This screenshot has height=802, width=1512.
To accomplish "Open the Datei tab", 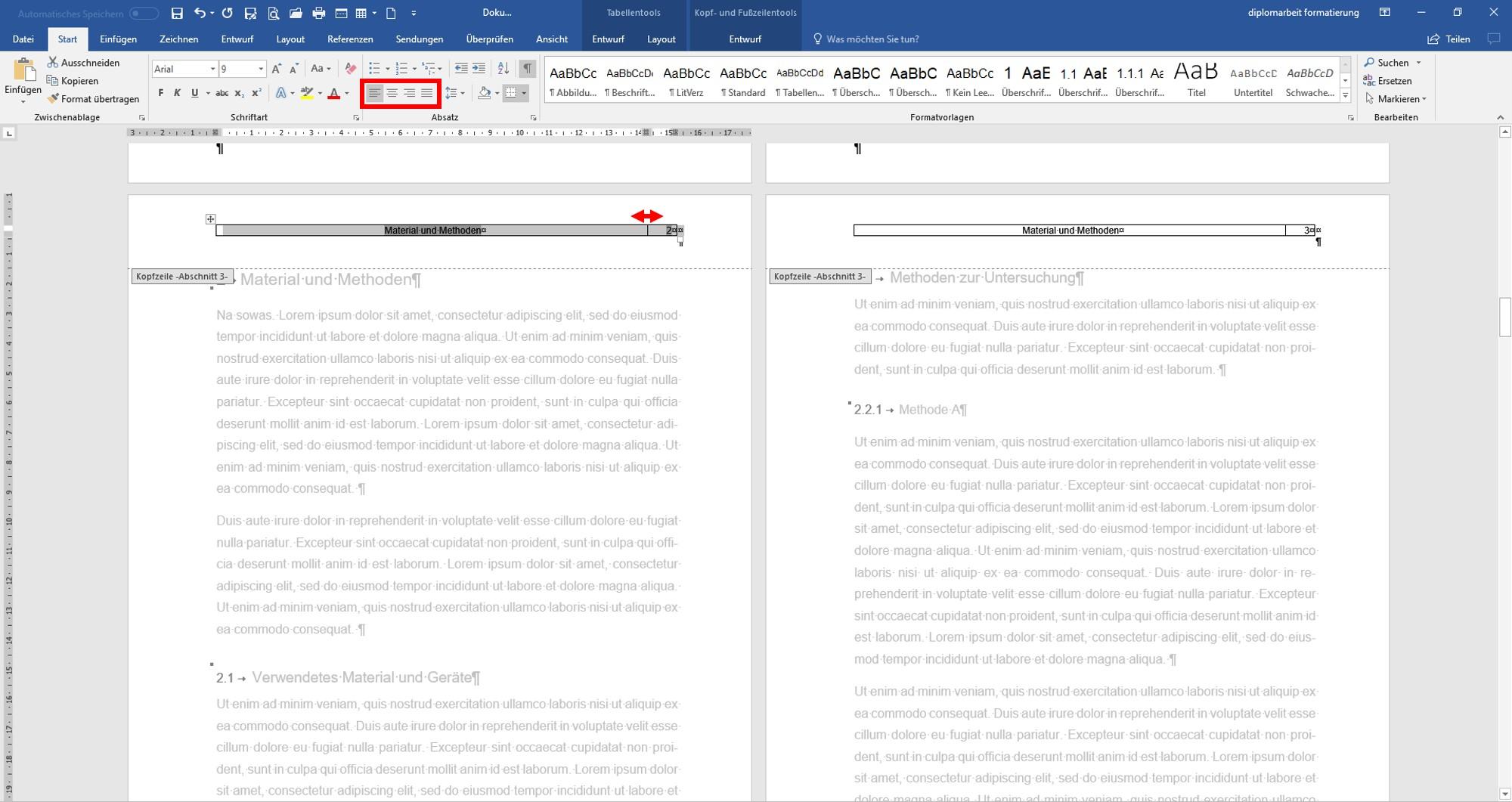I will (23, 39).
